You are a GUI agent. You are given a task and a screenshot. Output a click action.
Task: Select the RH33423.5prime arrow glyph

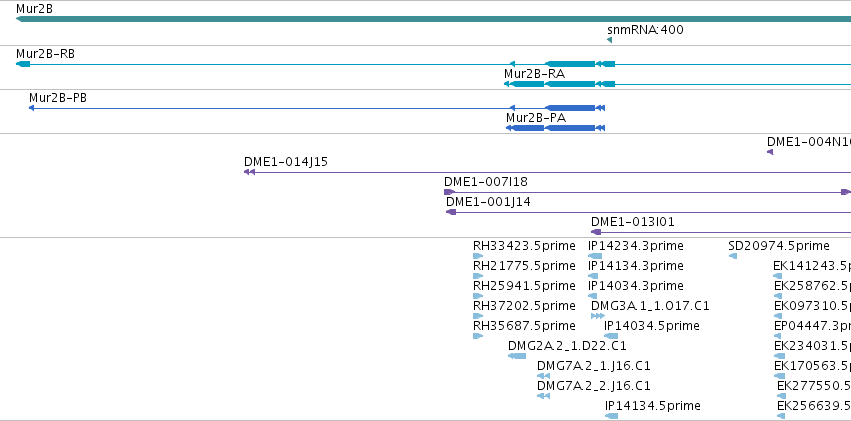coord(478,256)
